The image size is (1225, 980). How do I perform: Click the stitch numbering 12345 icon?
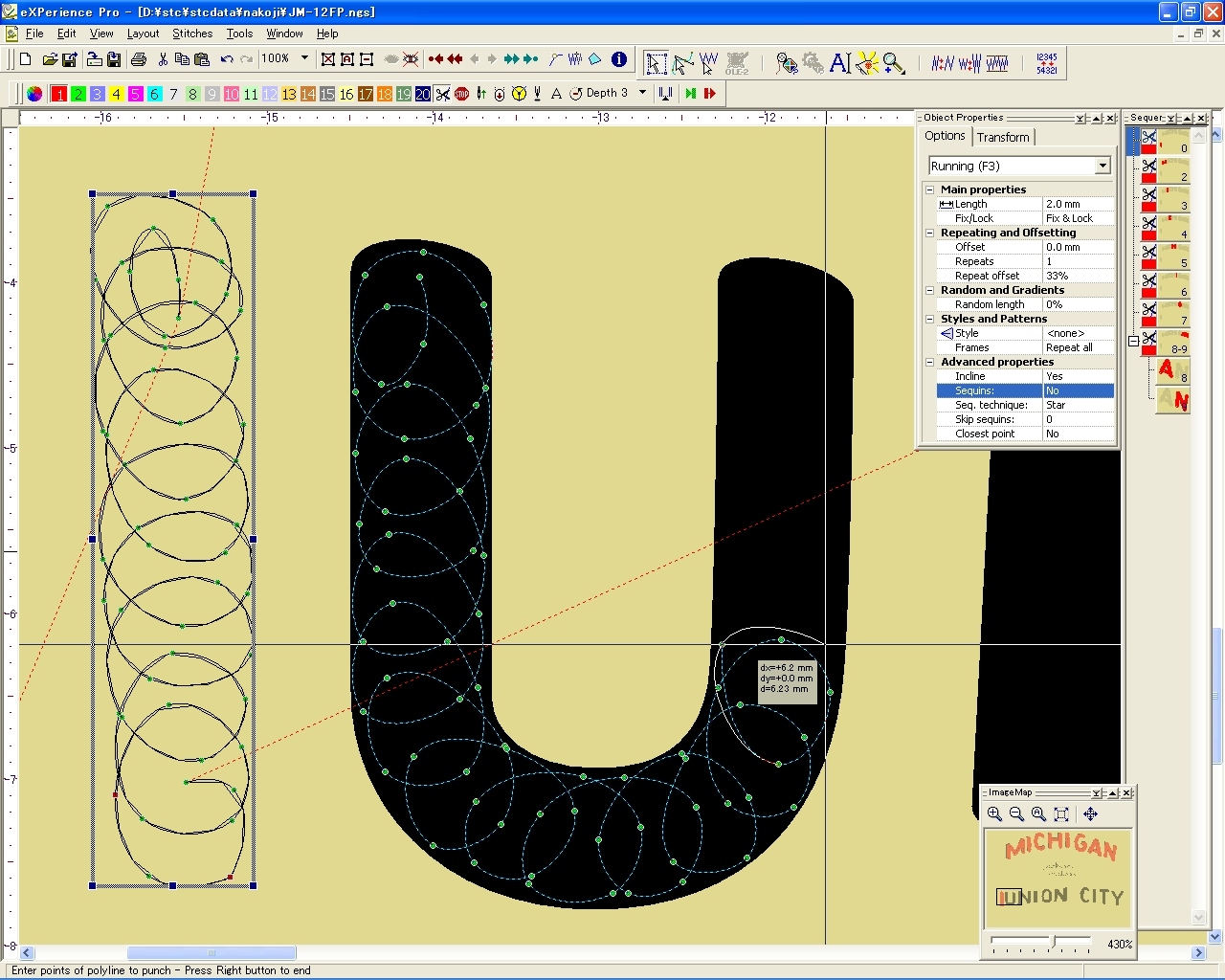(1047, 63)
